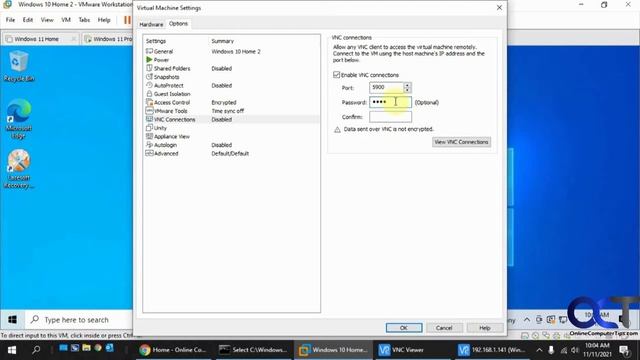The height and width of the screenshot is (360, 640).
Task: Click the General row's icon
Action: (x=149, y=51)
